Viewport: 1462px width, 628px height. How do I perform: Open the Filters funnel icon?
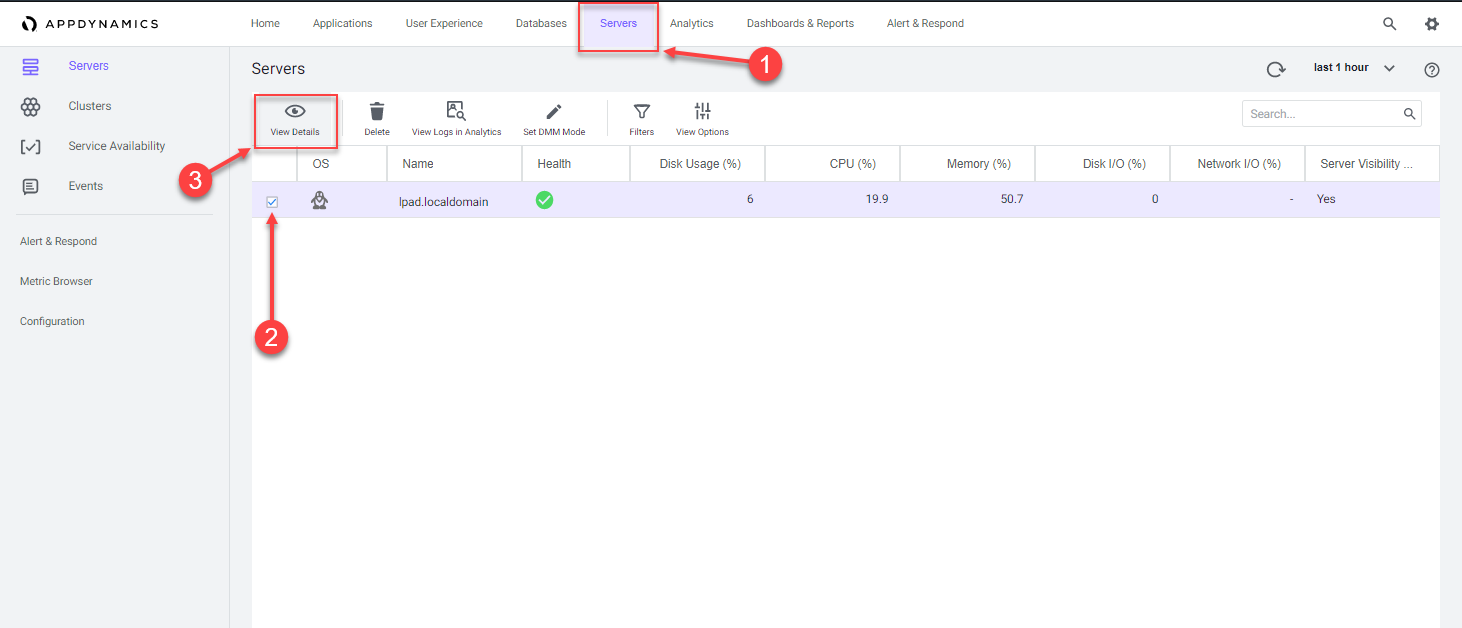[642, 111]
